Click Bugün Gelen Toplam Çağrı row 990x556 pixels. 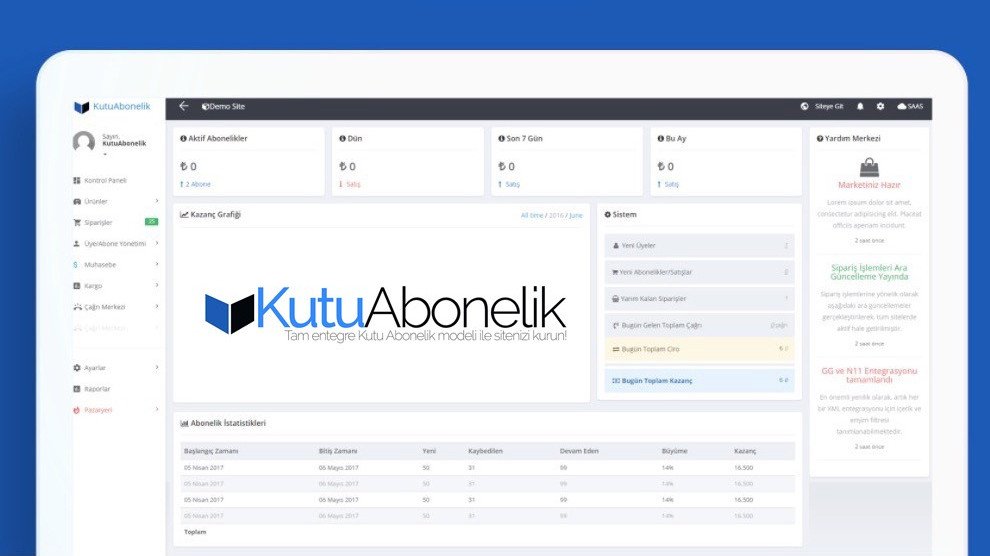[x=699, y=325]
